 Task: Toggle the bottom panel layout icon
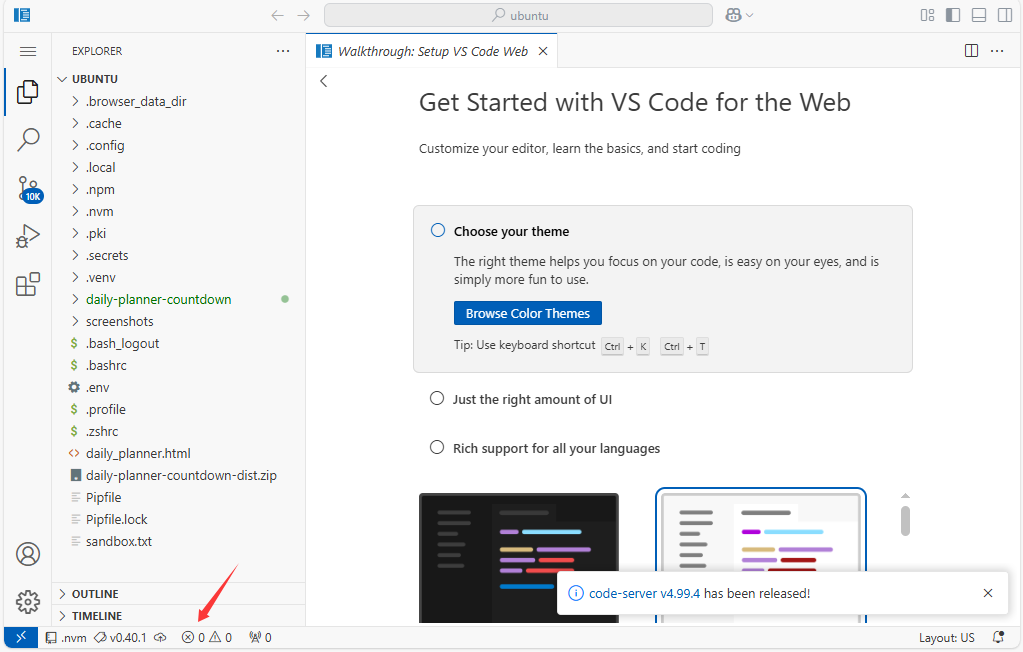(x=979, y=15)
